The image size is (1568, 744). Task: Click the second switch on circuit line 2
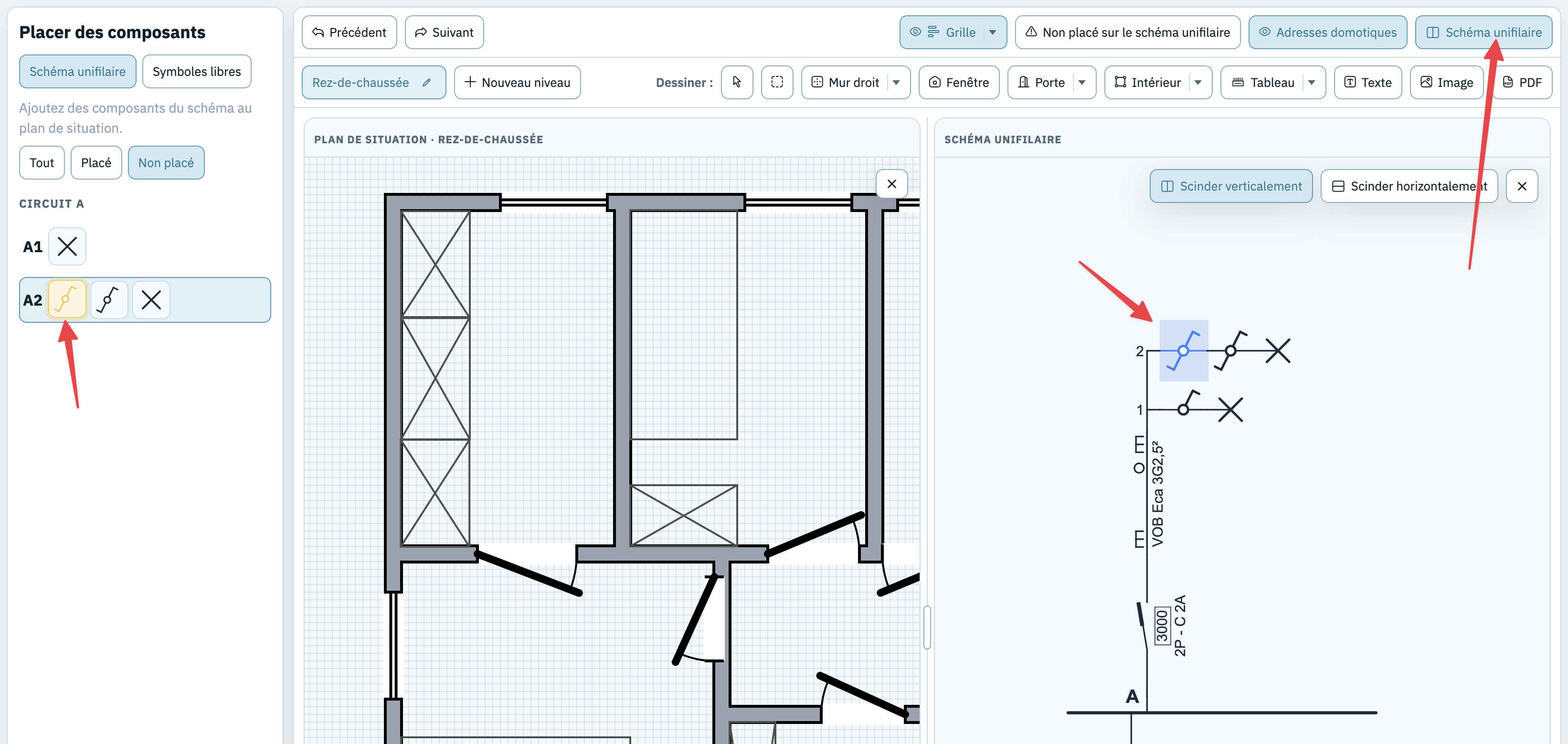coord(1231,351)
